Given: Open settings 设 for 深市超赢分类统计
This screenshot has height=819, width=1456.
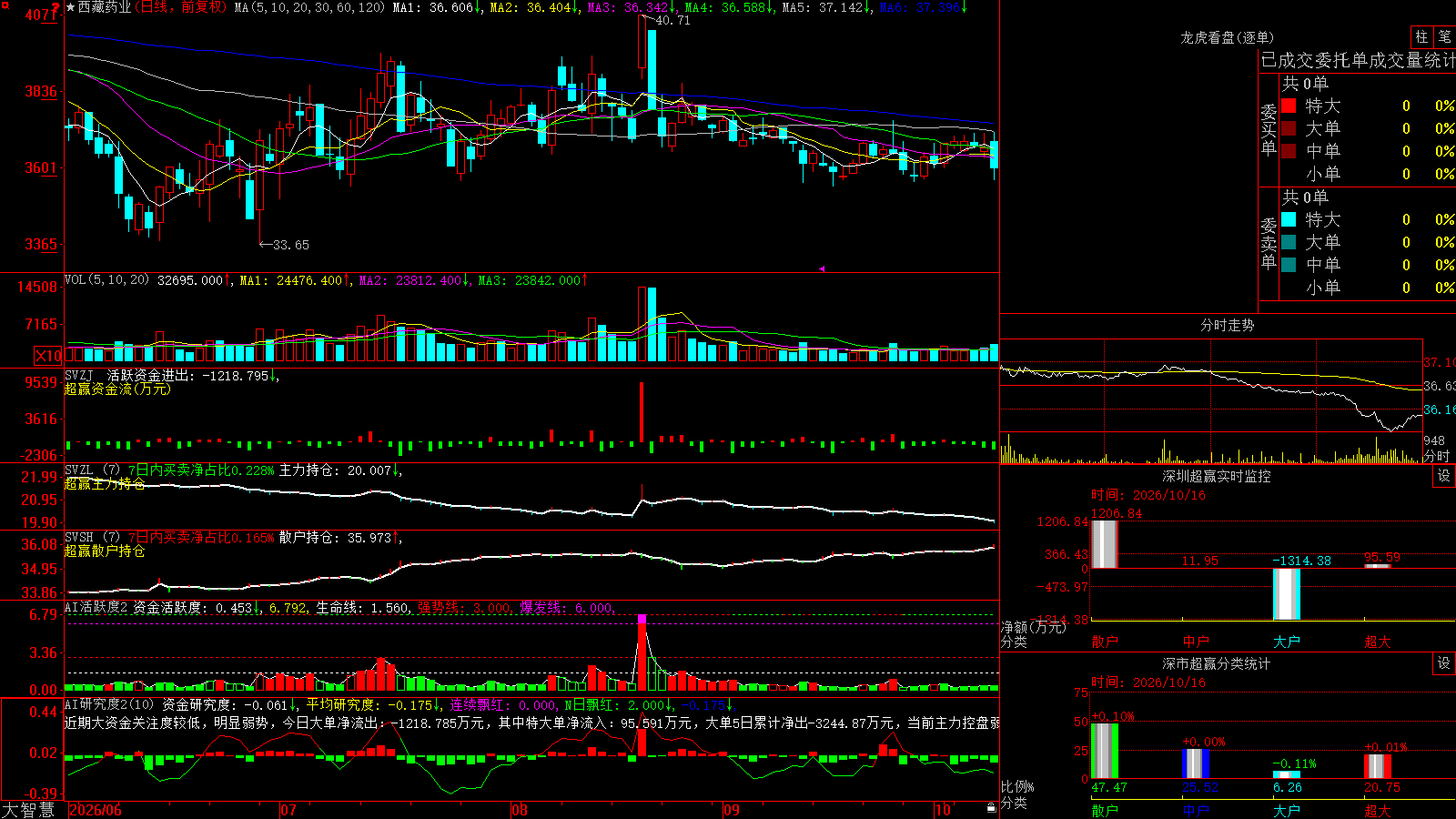Looking at the screenshot, I should coord(1443,663).
